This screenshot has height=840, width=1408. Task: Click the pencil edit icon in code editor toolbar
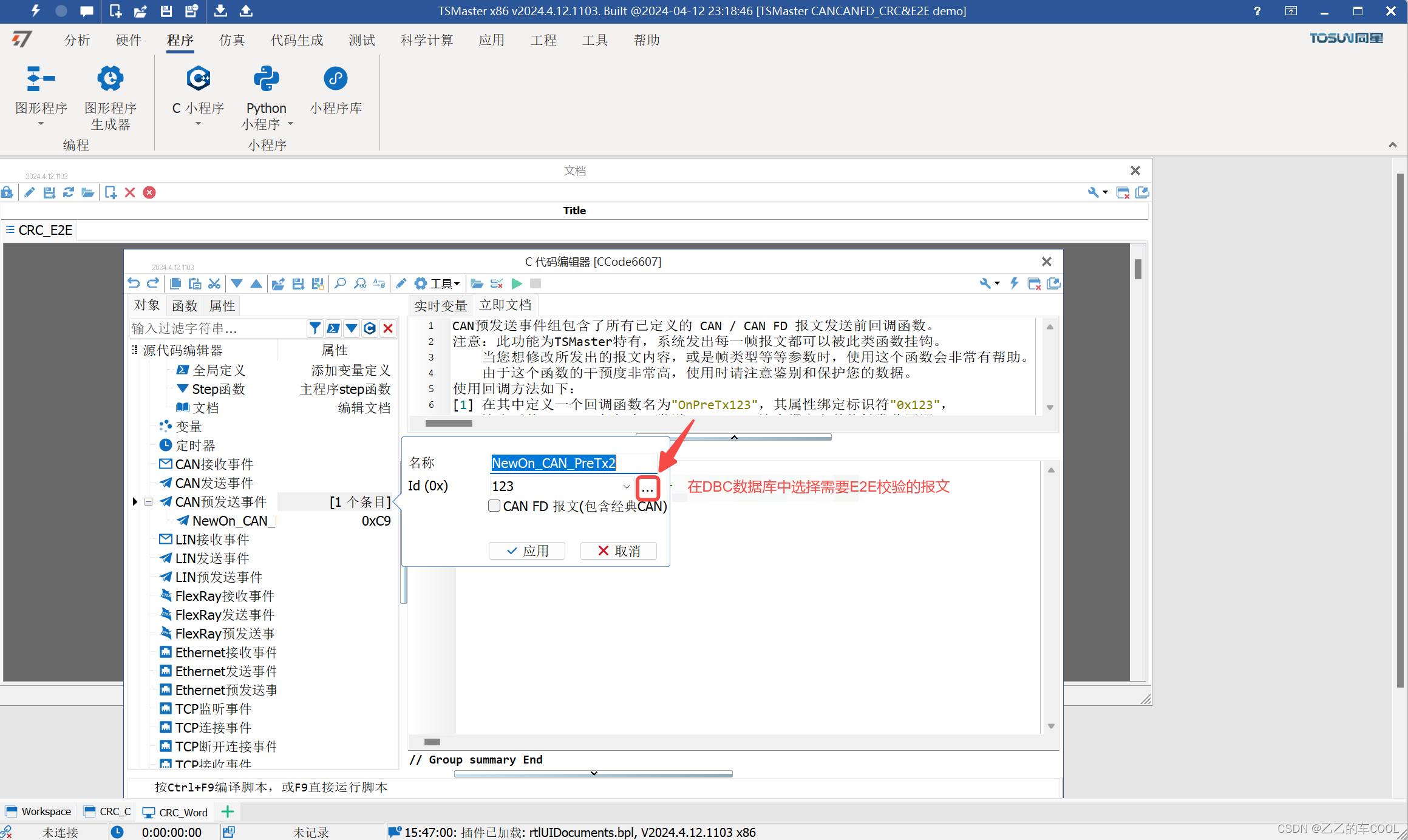click(401, 283)
